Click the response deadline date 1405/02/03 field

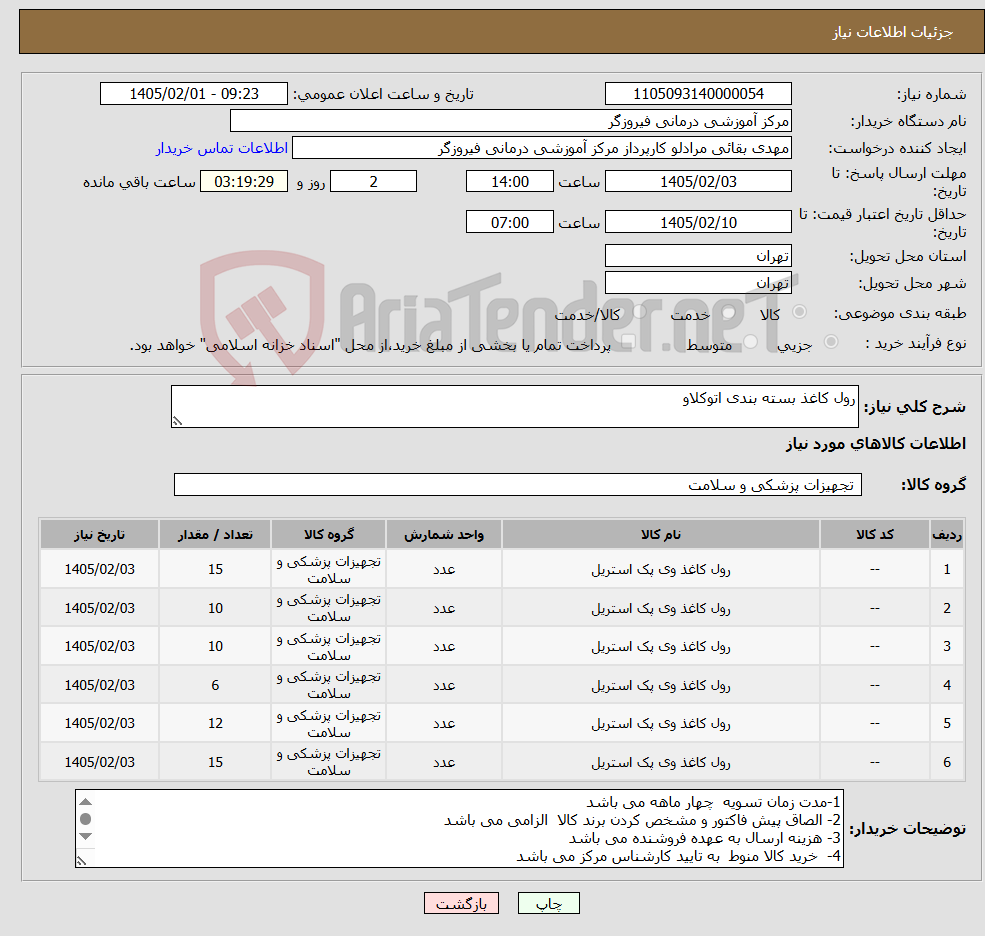pos(698,182)
